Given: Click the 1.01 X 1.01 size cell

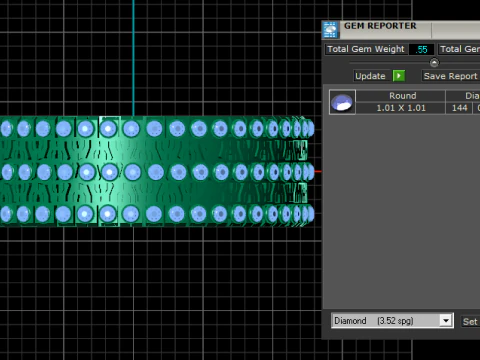Looking at the screenshot, I should (x=401, y=108).
